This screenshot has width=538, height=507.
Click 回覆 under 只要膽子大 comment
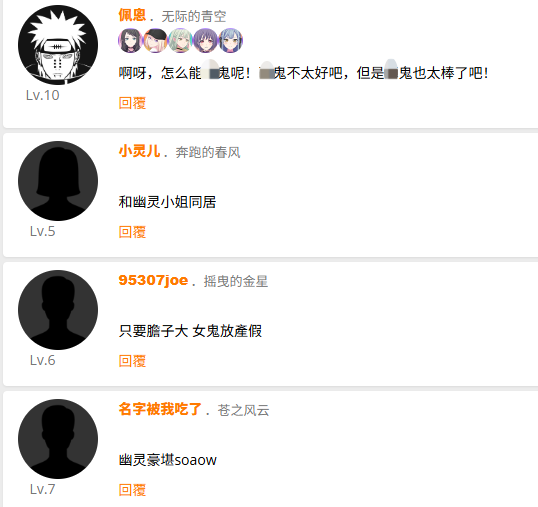coord(132,361)
